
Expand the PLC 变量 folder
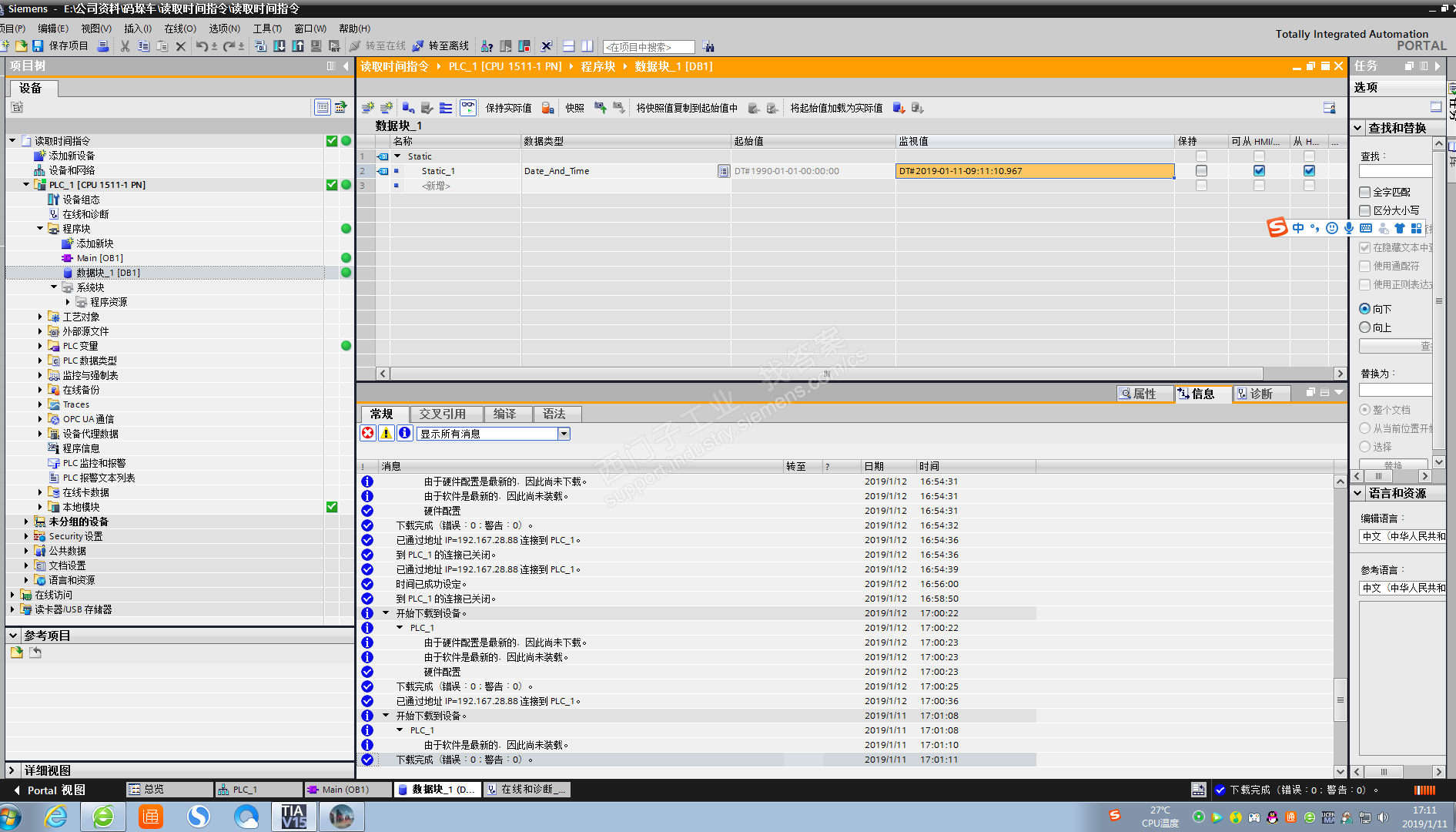40,346
